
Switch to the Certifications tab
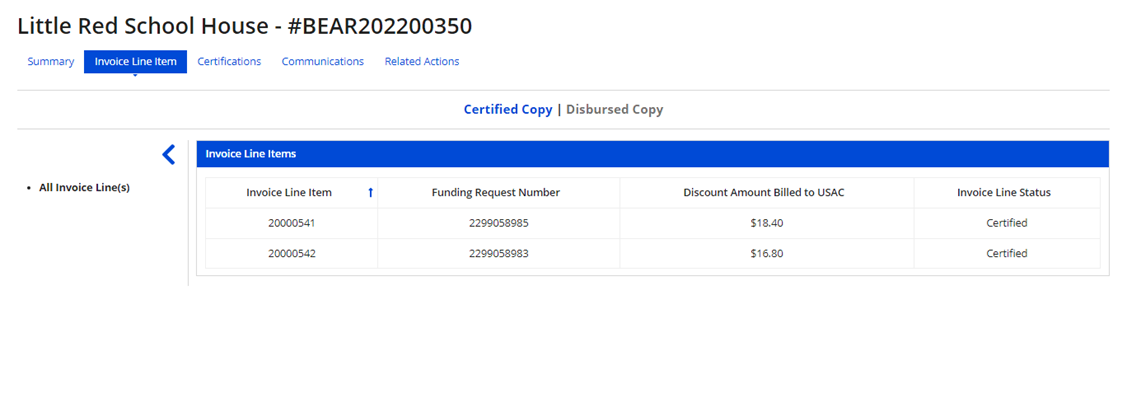tap(229, 62)
